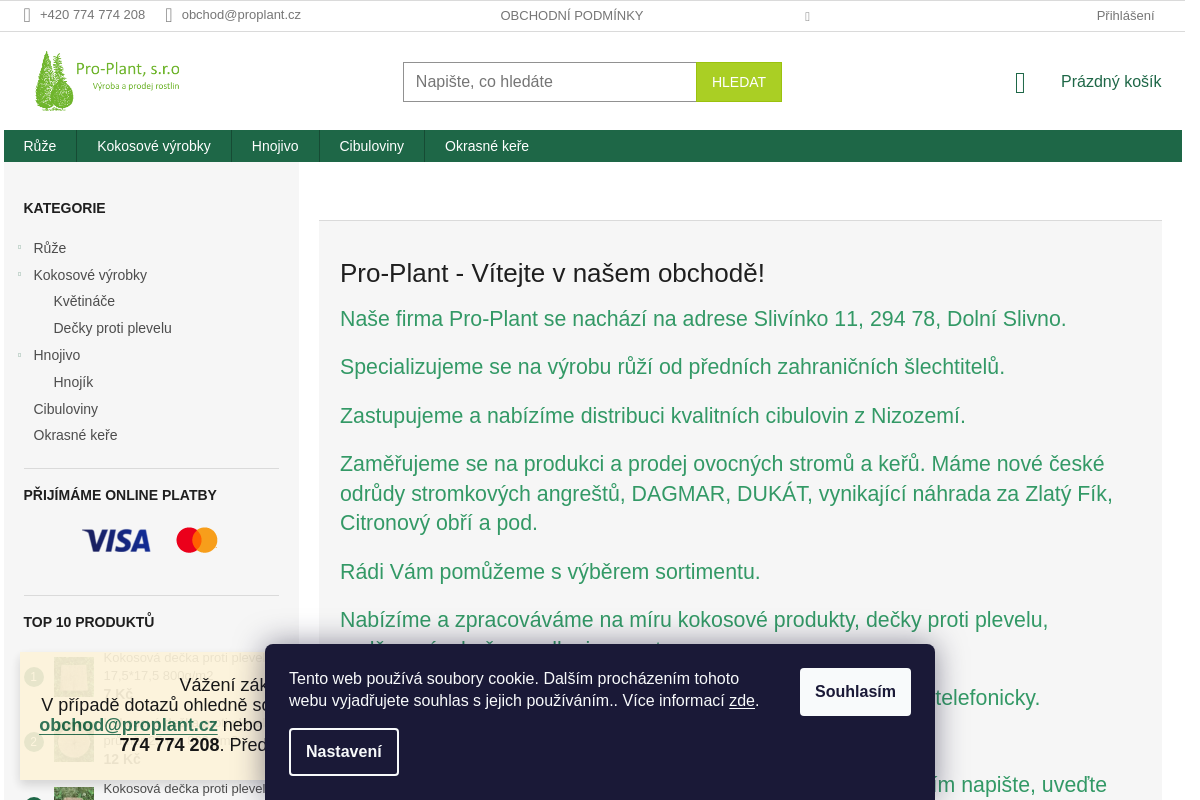Select Cibuloviny in the sidebar categories
1200x800 pixels.
[x=66, y=409]
